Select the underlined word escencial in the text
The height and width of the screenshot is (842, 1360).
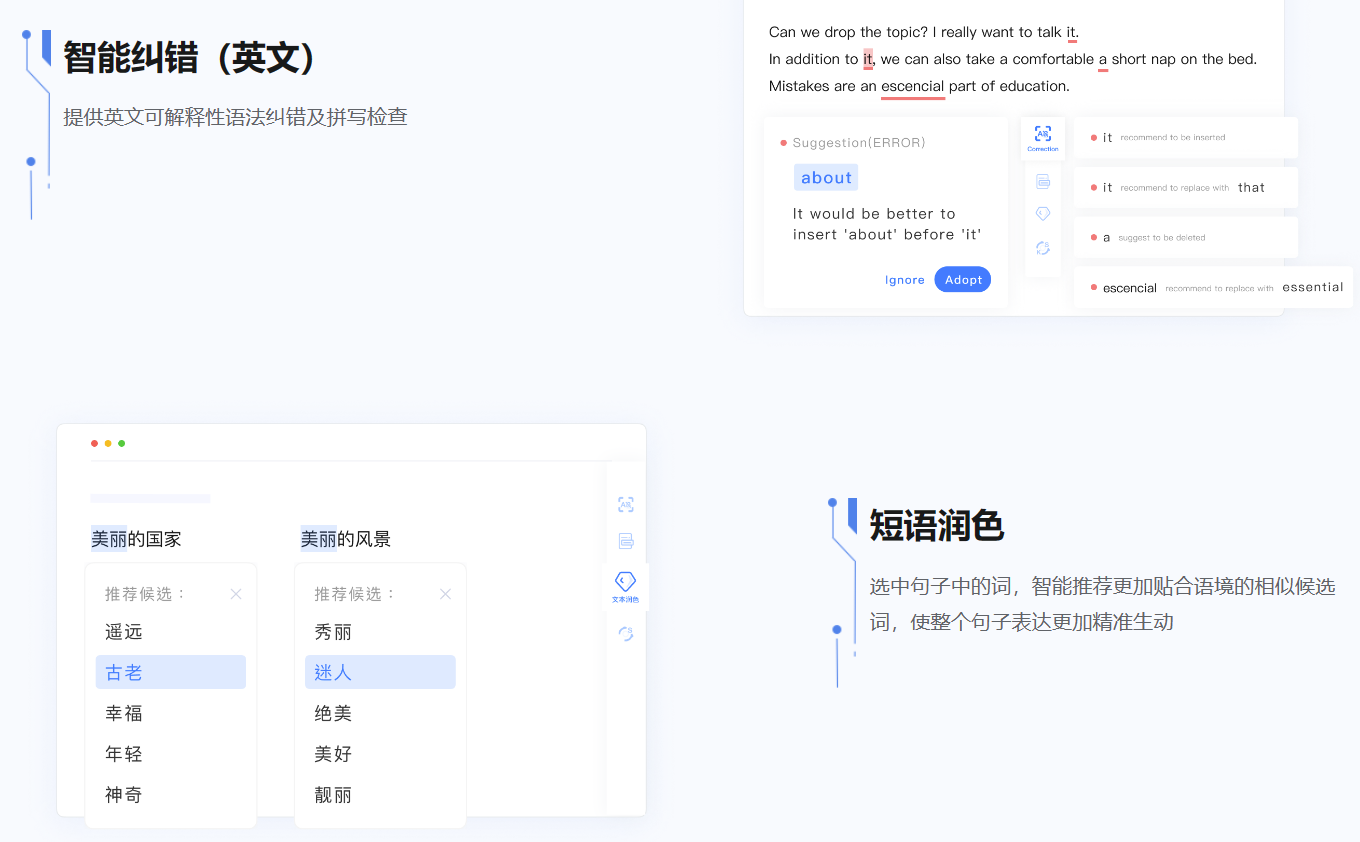tap(913, 86)
